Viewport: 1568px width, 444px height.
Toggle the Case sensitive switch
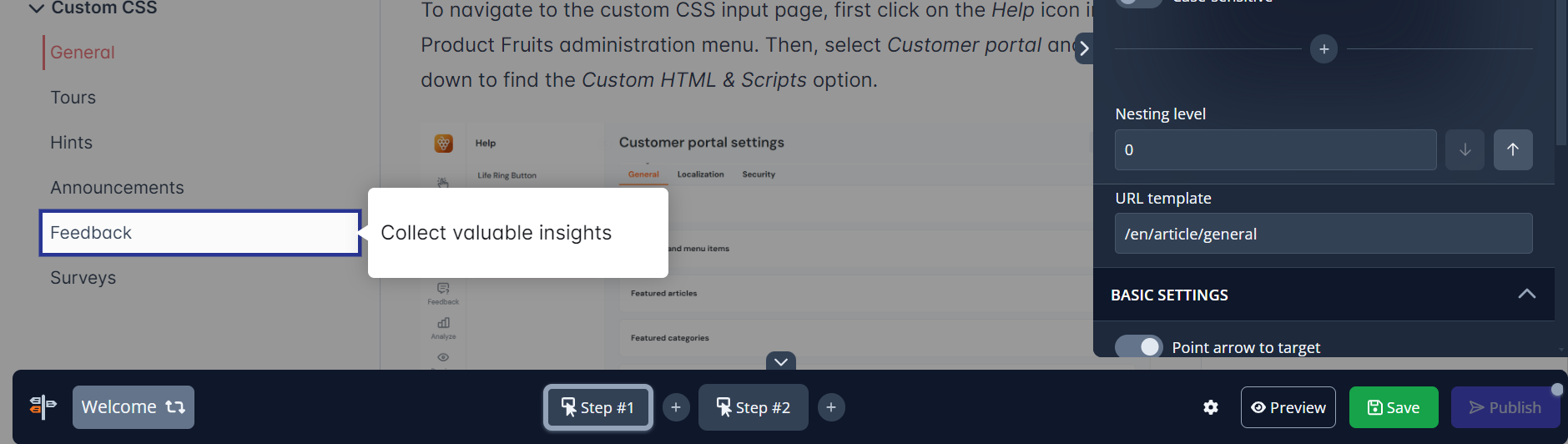[x=1139, y=3]
